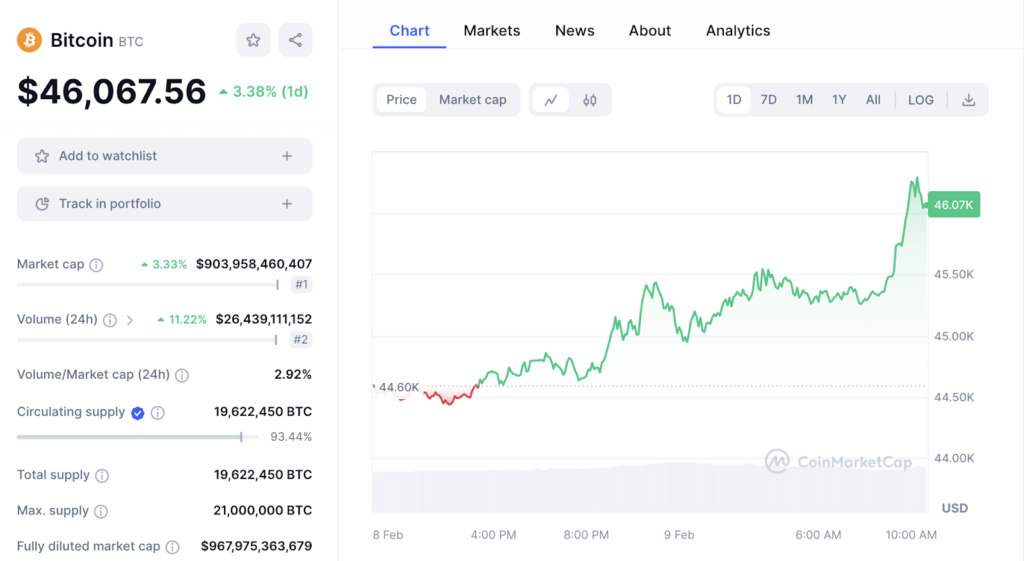
Task: Expand Volume (24h) details chevron
Action: pyautogui.click(x=130, y=320)
